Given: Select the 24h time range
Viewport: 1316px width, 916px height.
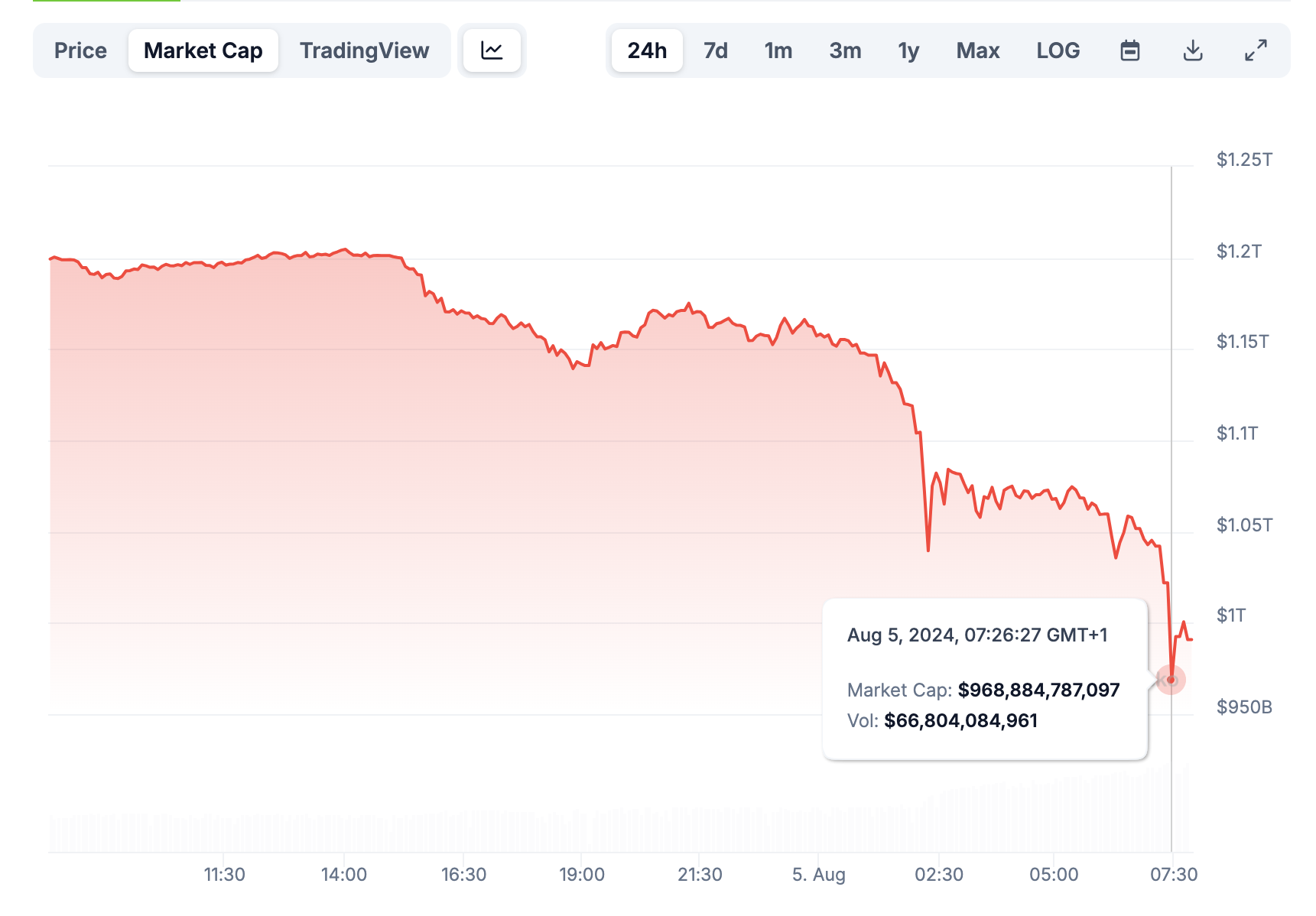Looking at the screenshot, I should tap(647, 50).
